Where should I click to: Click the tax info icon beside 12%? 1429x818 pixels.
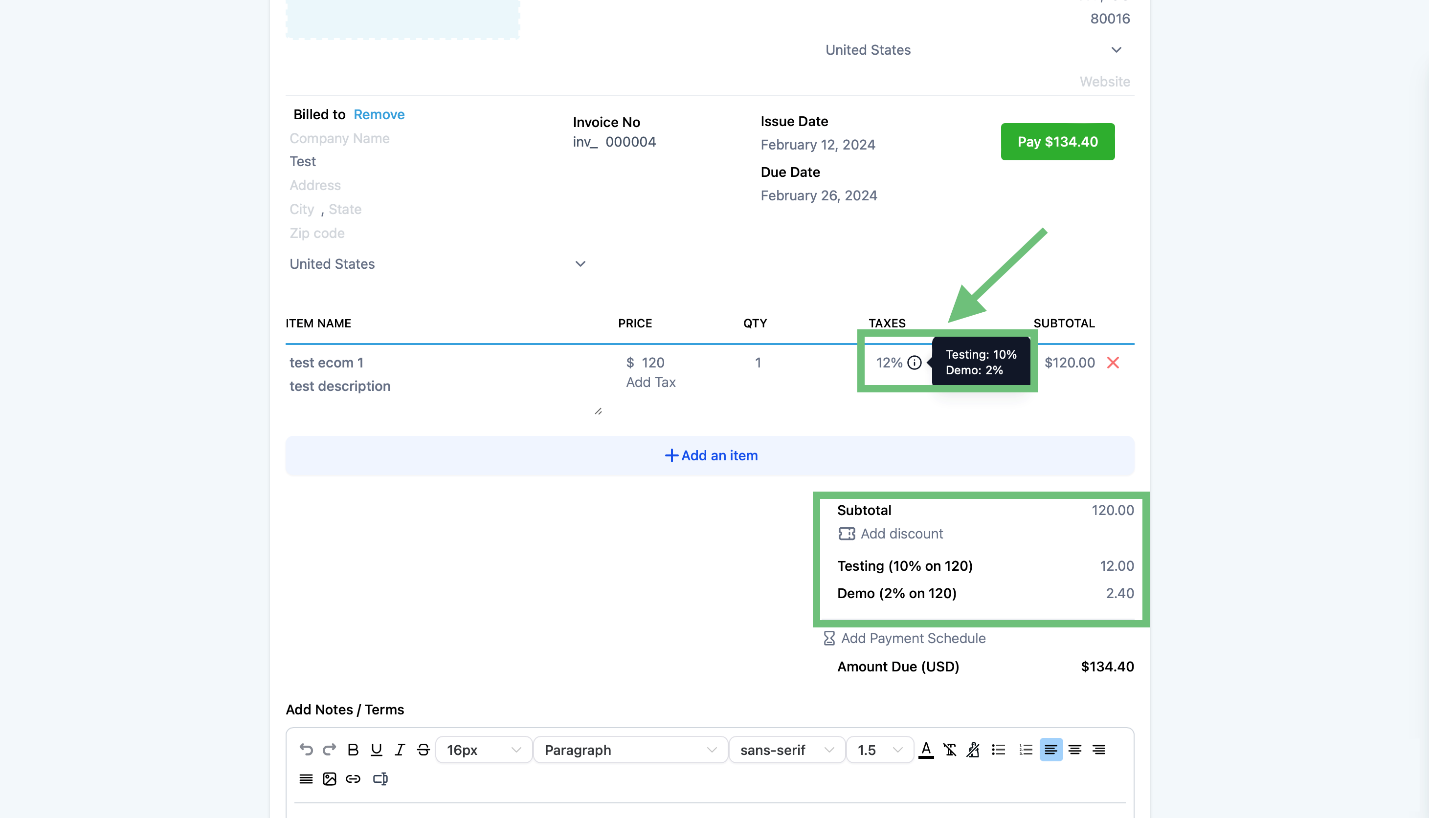[914, 363]
